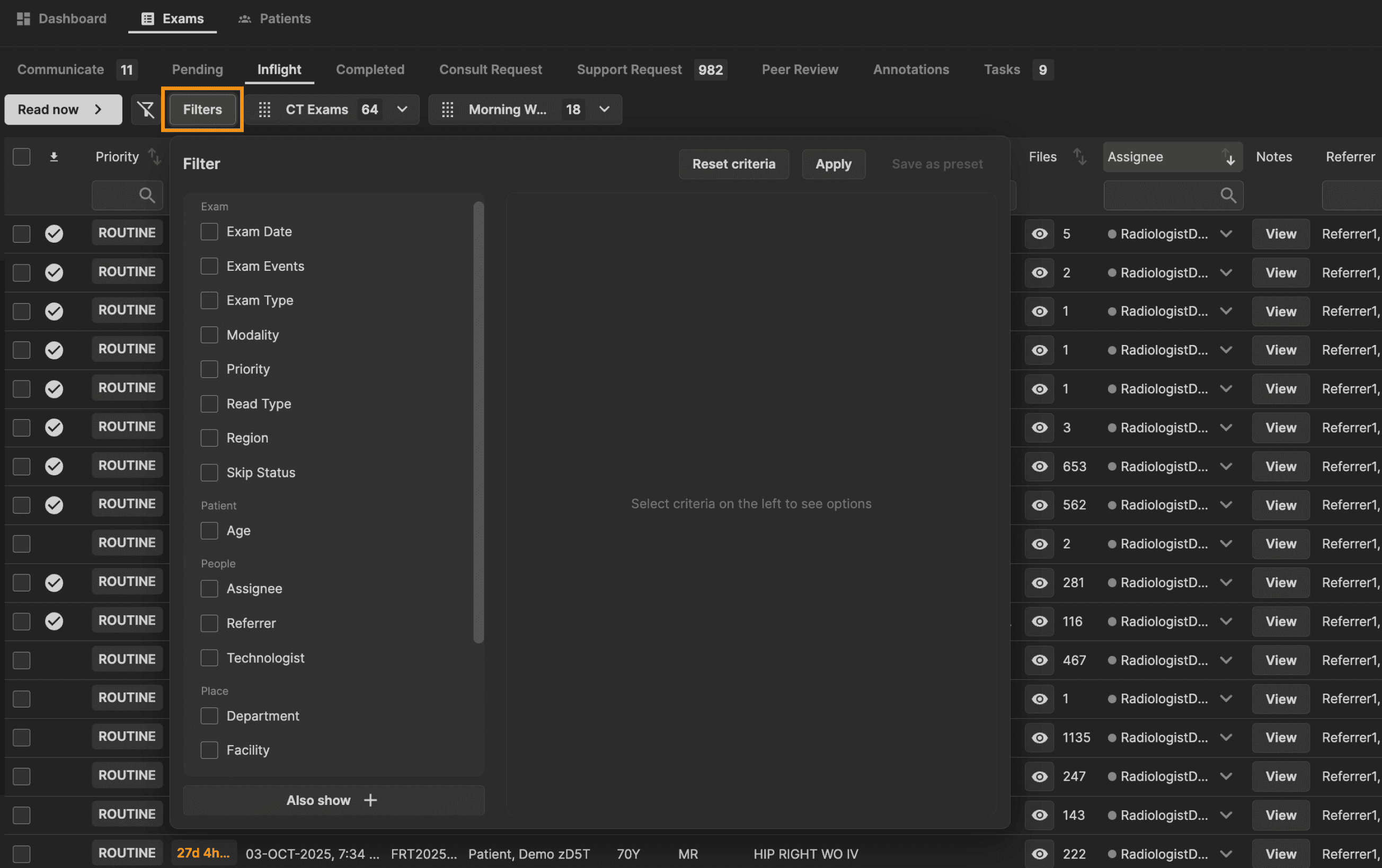Click the clear filters funnel icon
Image resolution: width=1382 pixels, height=868 pixels.
(146, 109)
